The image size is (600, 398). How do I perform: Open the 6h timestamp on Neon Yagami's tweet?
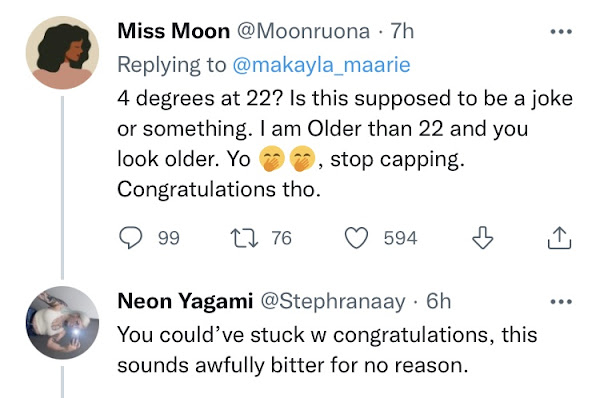coord(439,301)
